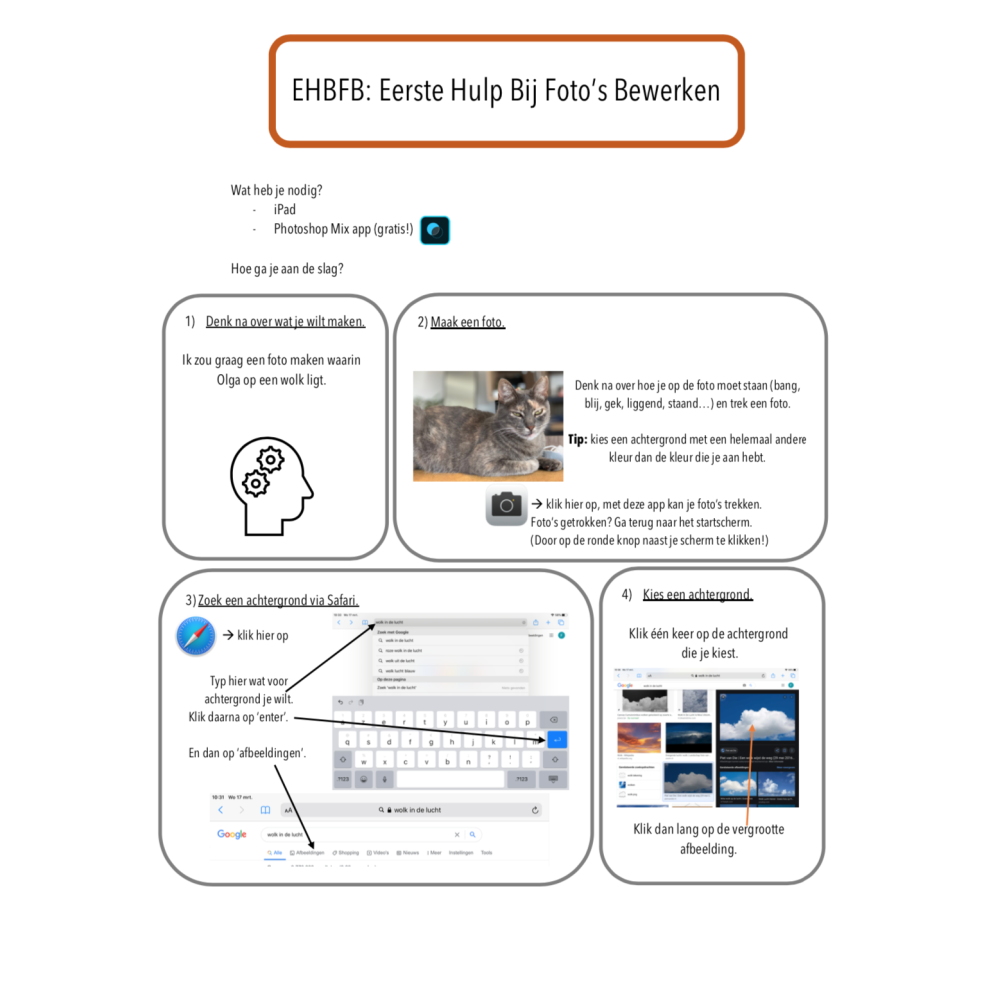This screenshot has height=1000, width=1000.
Task: Tap the microphone key on keyboard
Action: point(385,779)
